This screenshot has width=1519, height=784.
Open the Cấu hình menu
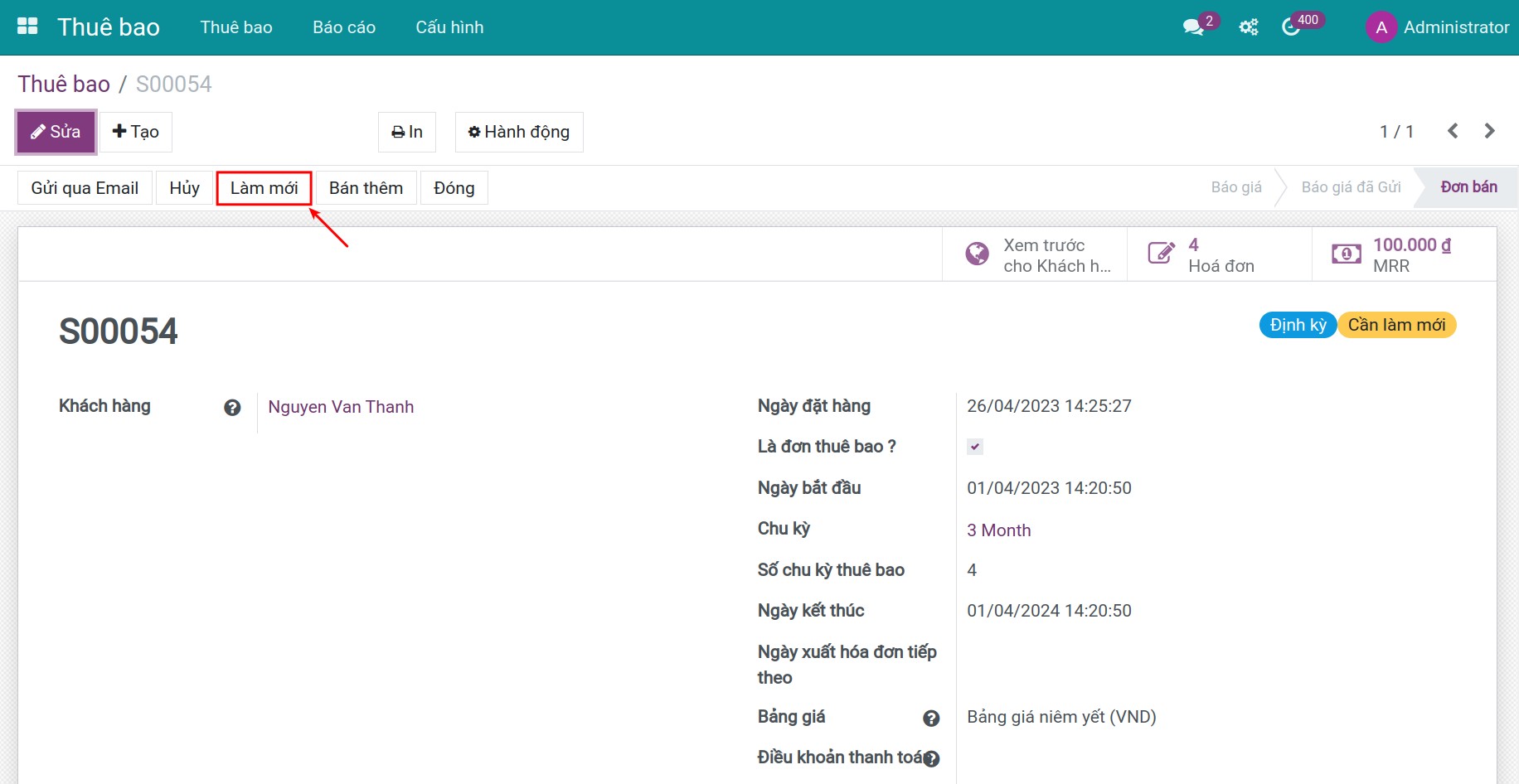tap(449, 27)
